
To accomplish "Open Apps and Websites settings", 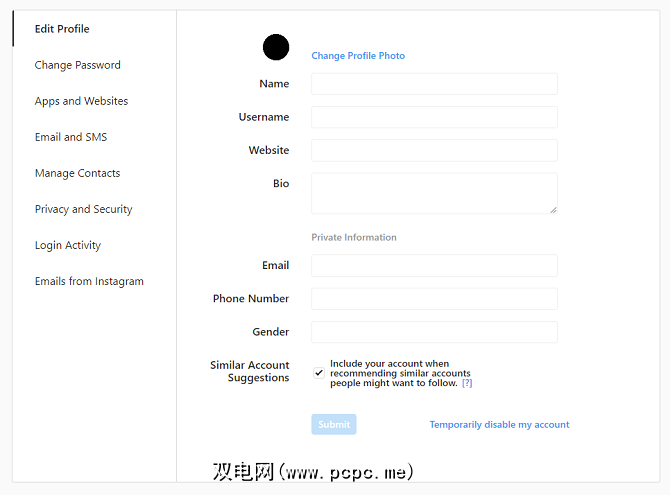I will 81,101.
